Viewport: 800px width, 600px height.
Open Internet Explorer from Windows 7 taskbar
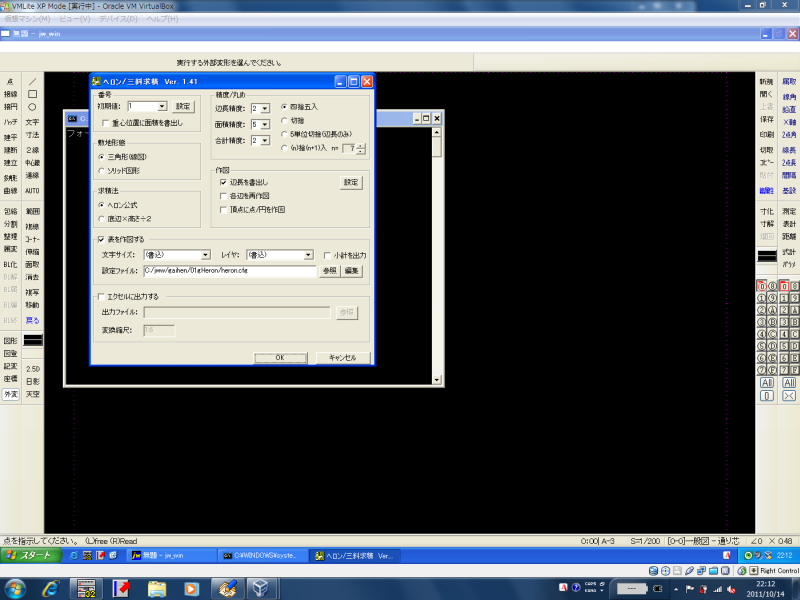click(50, 588)
